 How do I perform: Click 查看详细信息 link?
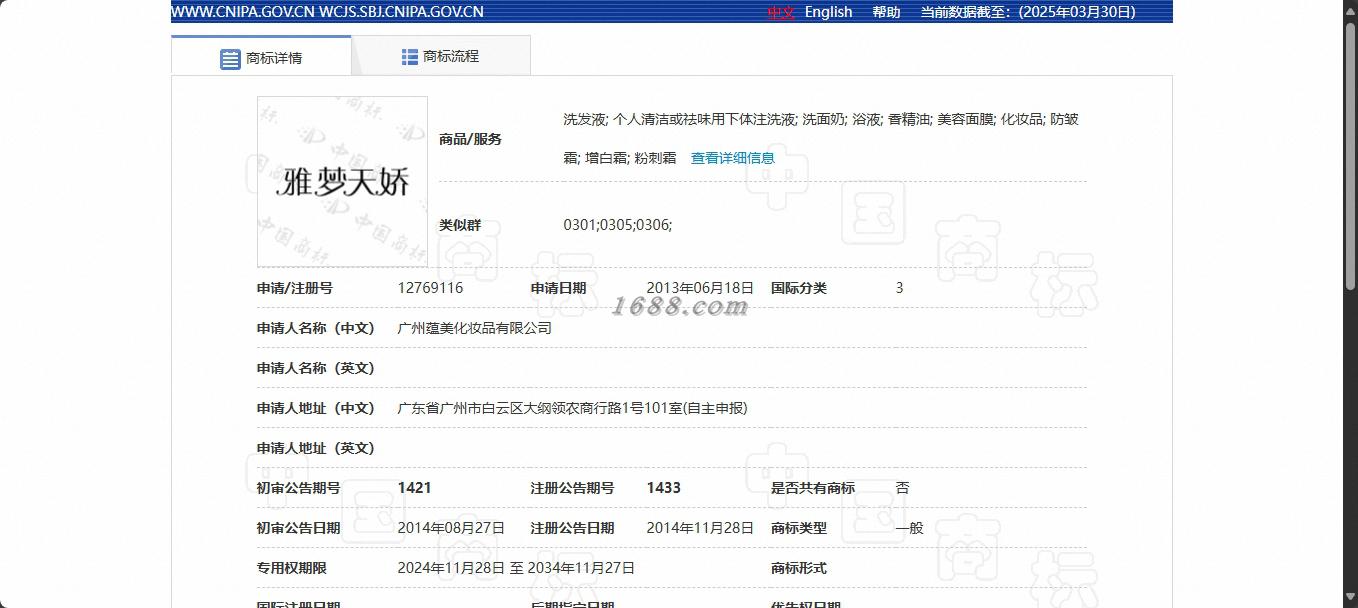[x=733, y=158]
